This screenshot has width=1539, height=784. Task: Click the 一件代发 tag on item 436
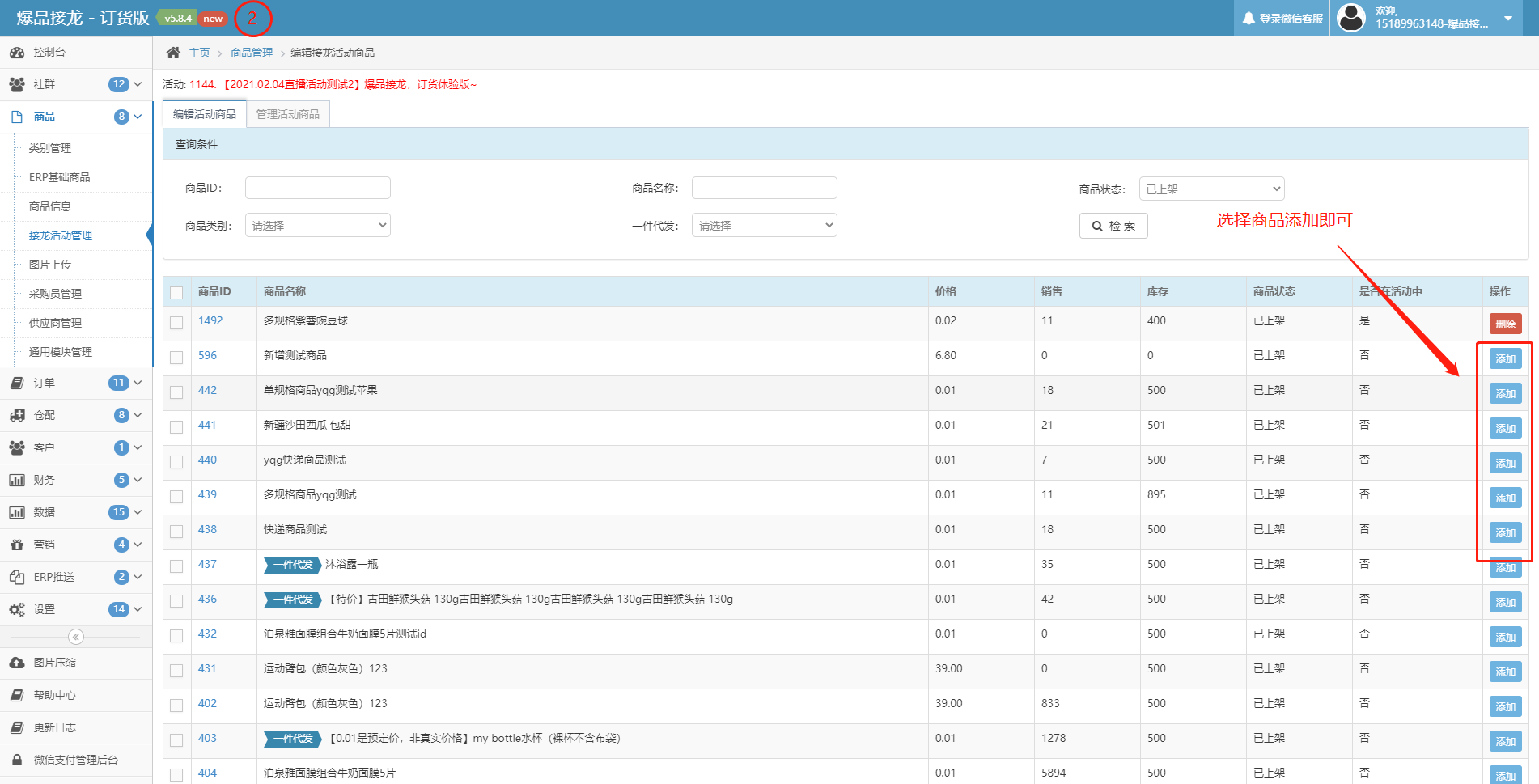pyautogui.click(x=292, y=600)
